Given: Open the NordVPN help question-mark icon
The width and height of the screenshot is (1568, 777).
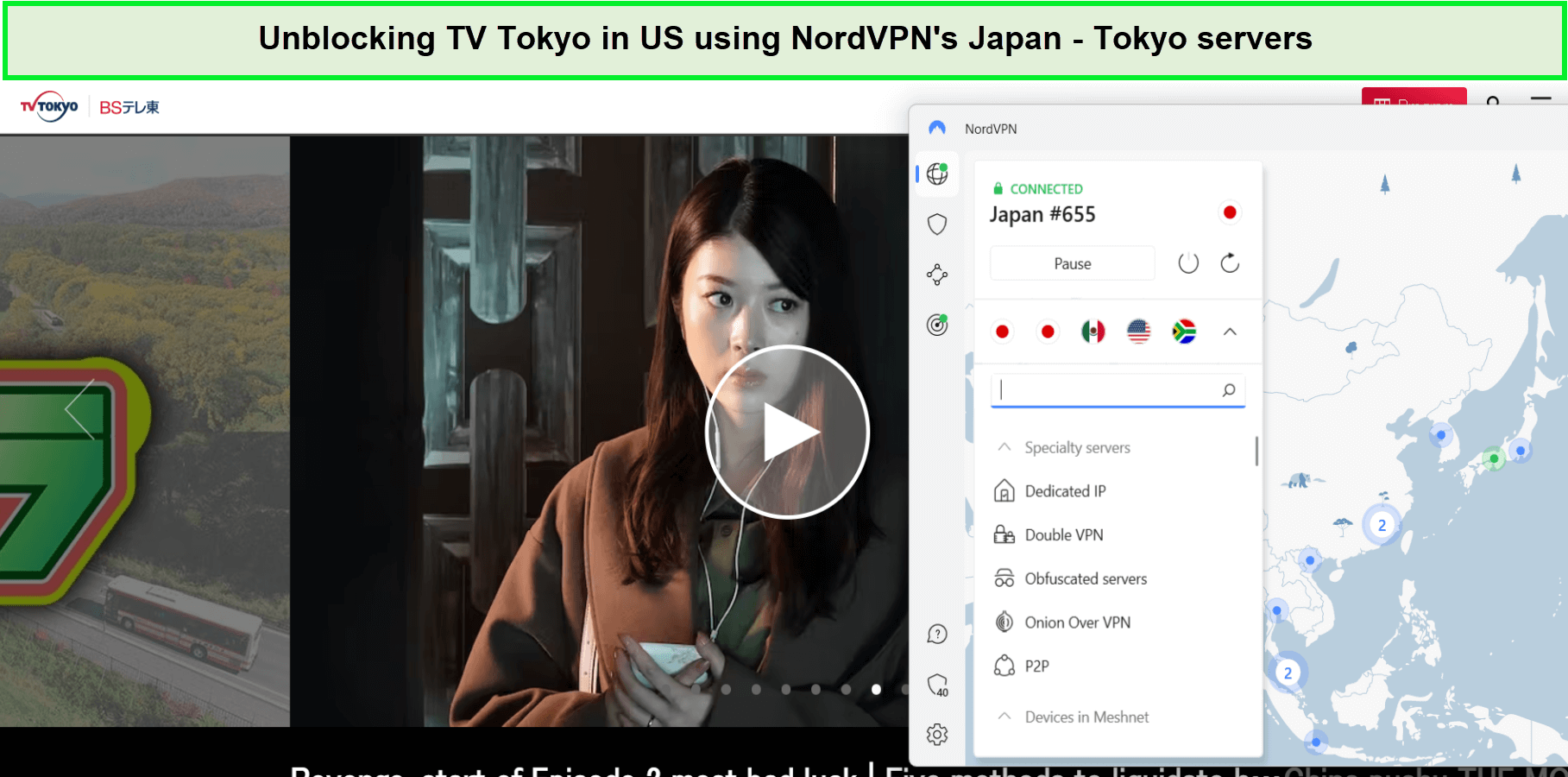Looking at the screenshot, I should tap(937, 635).
